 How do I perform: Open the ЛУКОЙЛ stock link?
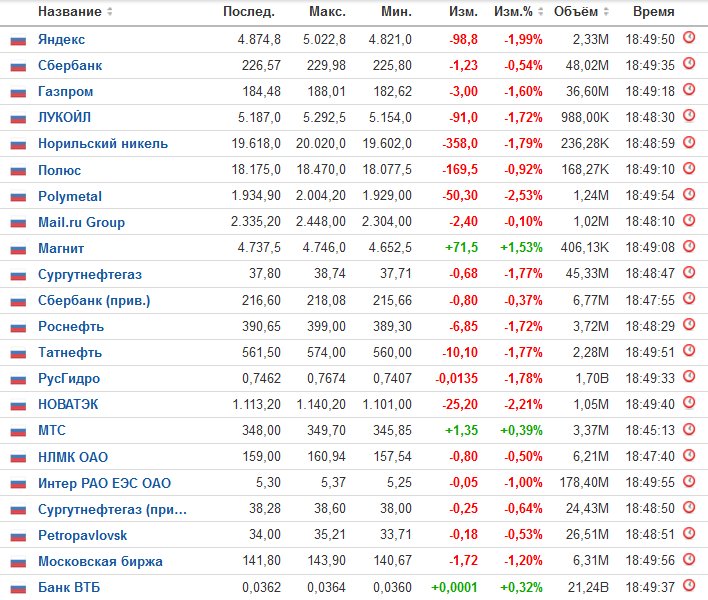64,117
